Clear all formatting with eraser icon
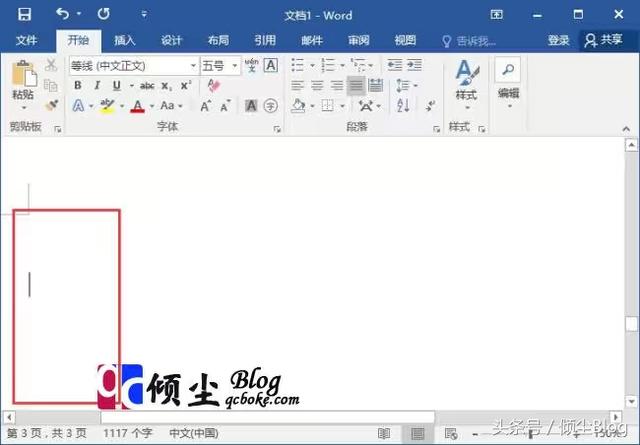Viewport: 640px width, 445px height. coord(214,85)
